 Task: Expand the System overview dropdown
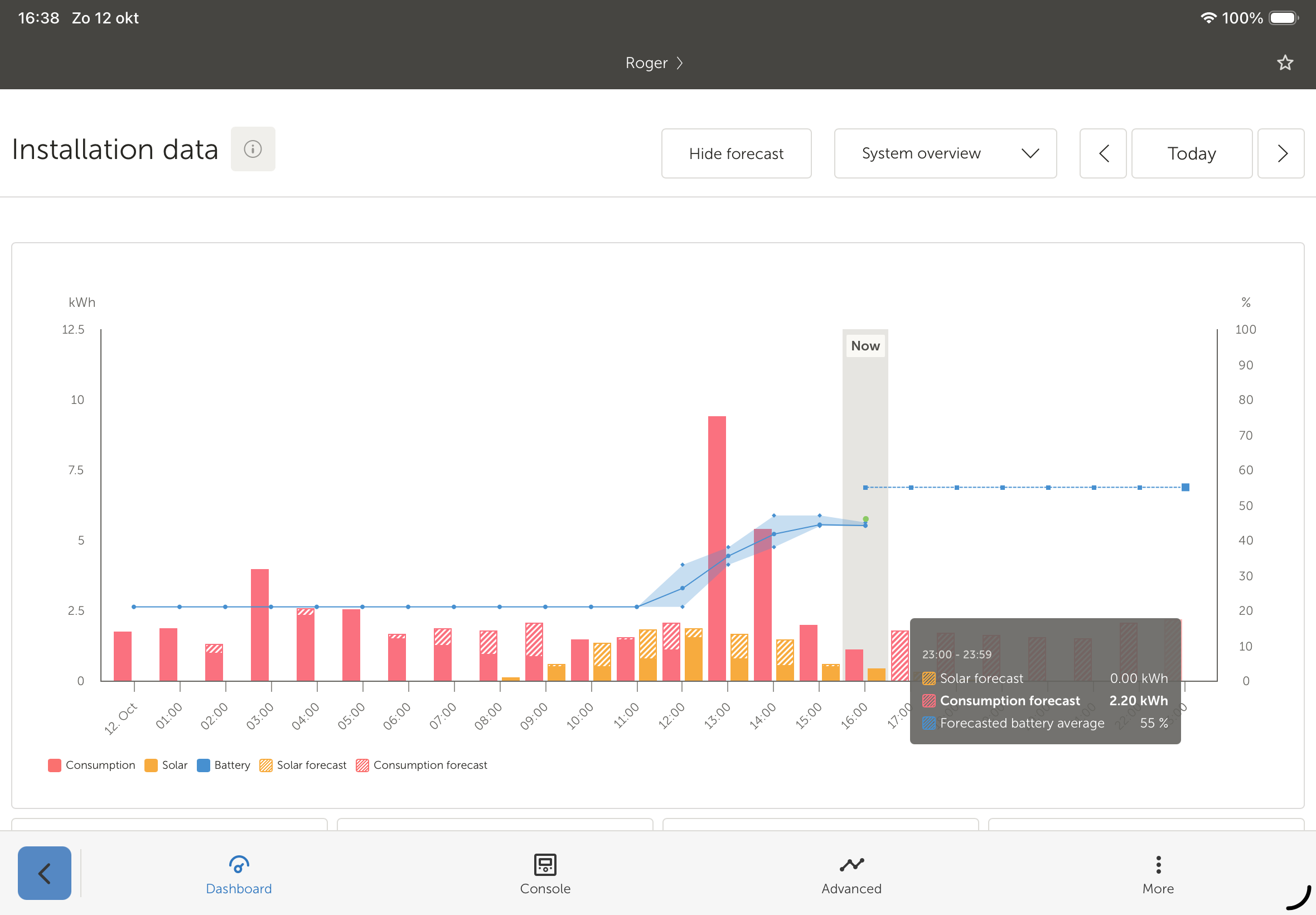945,153
